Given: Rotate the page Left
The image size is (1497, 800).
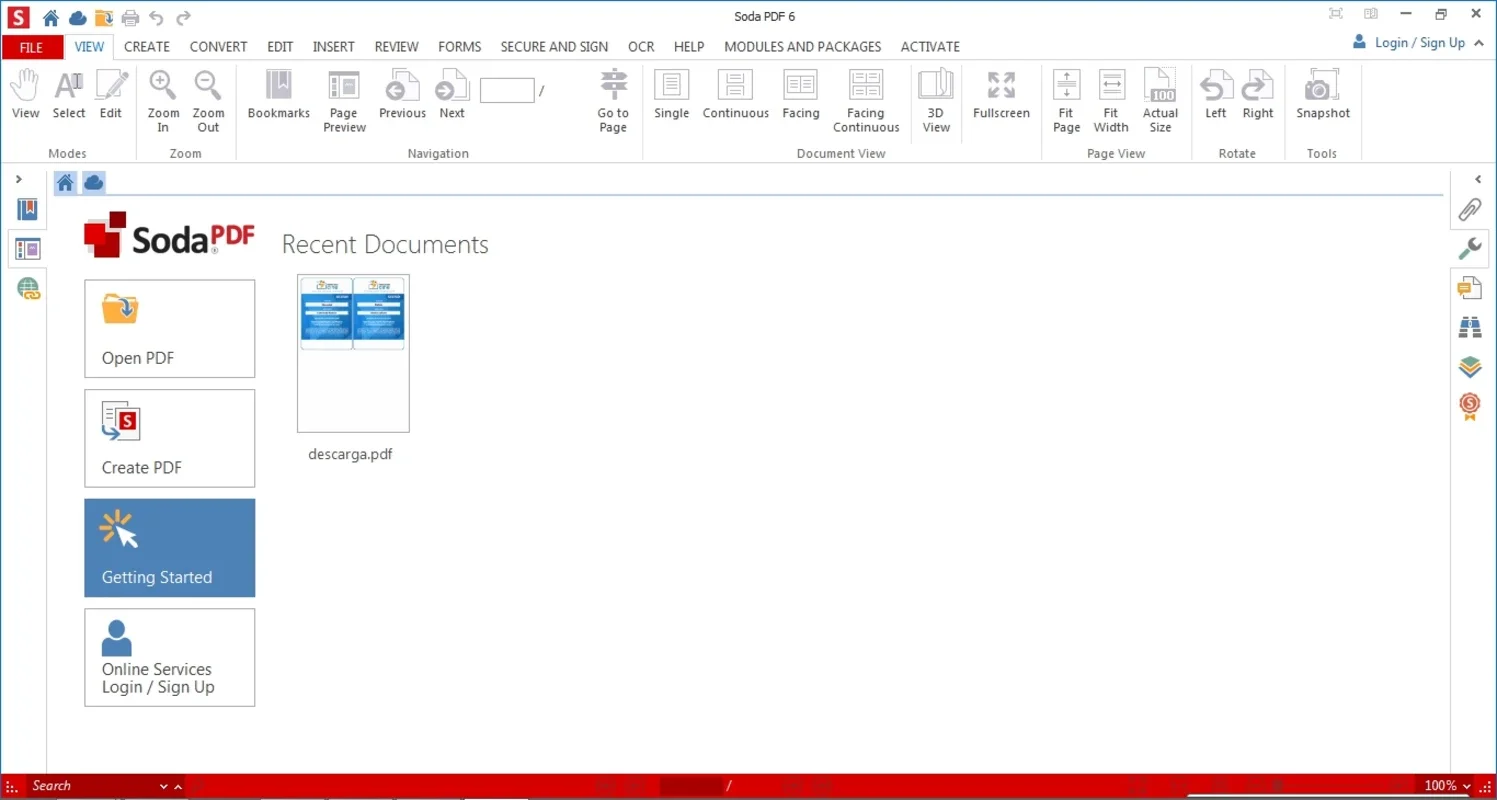Looking at the screenshot, I should tap(1216, 95).
